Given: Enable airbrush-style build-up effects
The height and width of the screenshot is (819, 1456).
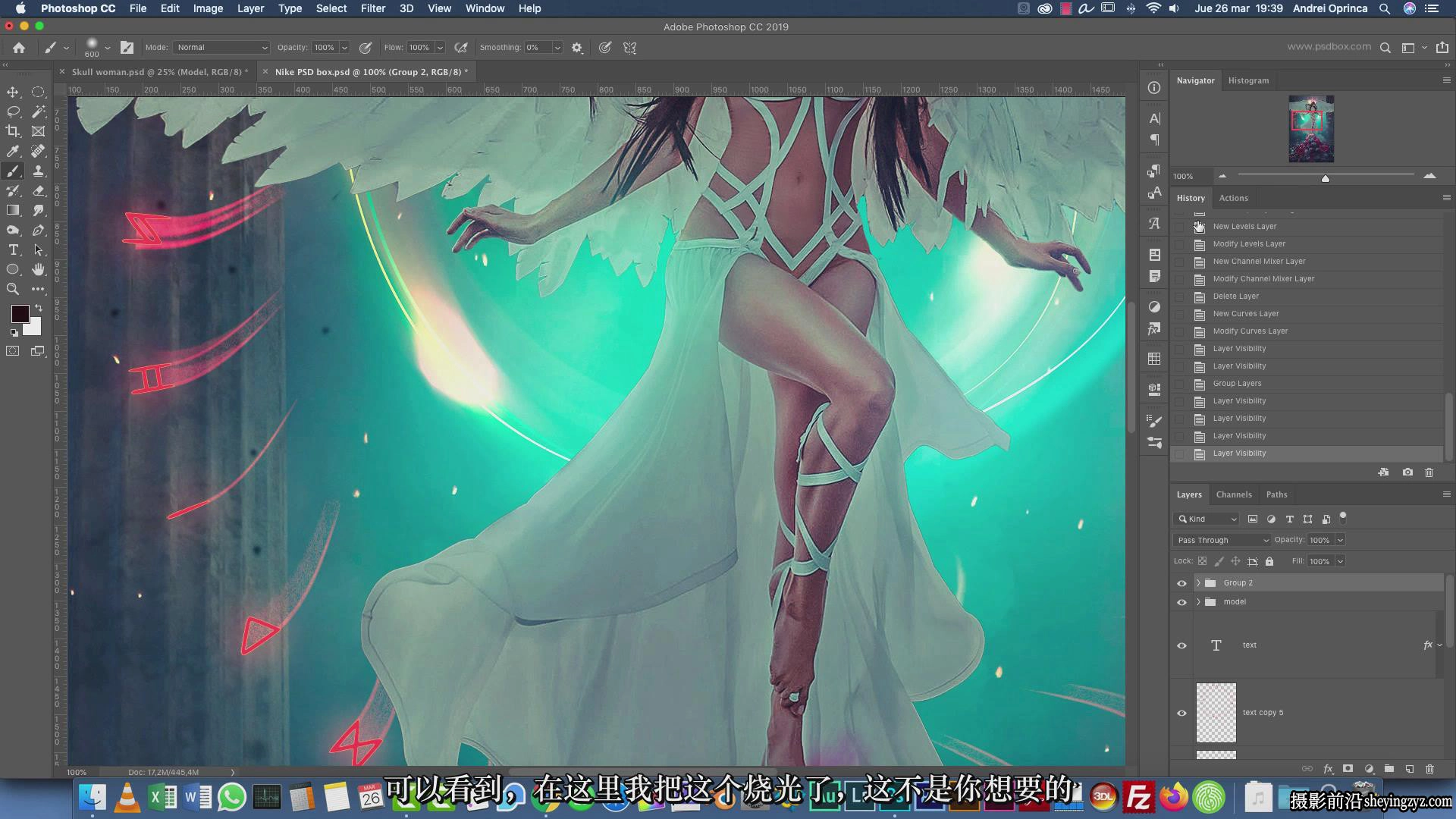Looking at the screenshot, I should click(x=461, y=48).
